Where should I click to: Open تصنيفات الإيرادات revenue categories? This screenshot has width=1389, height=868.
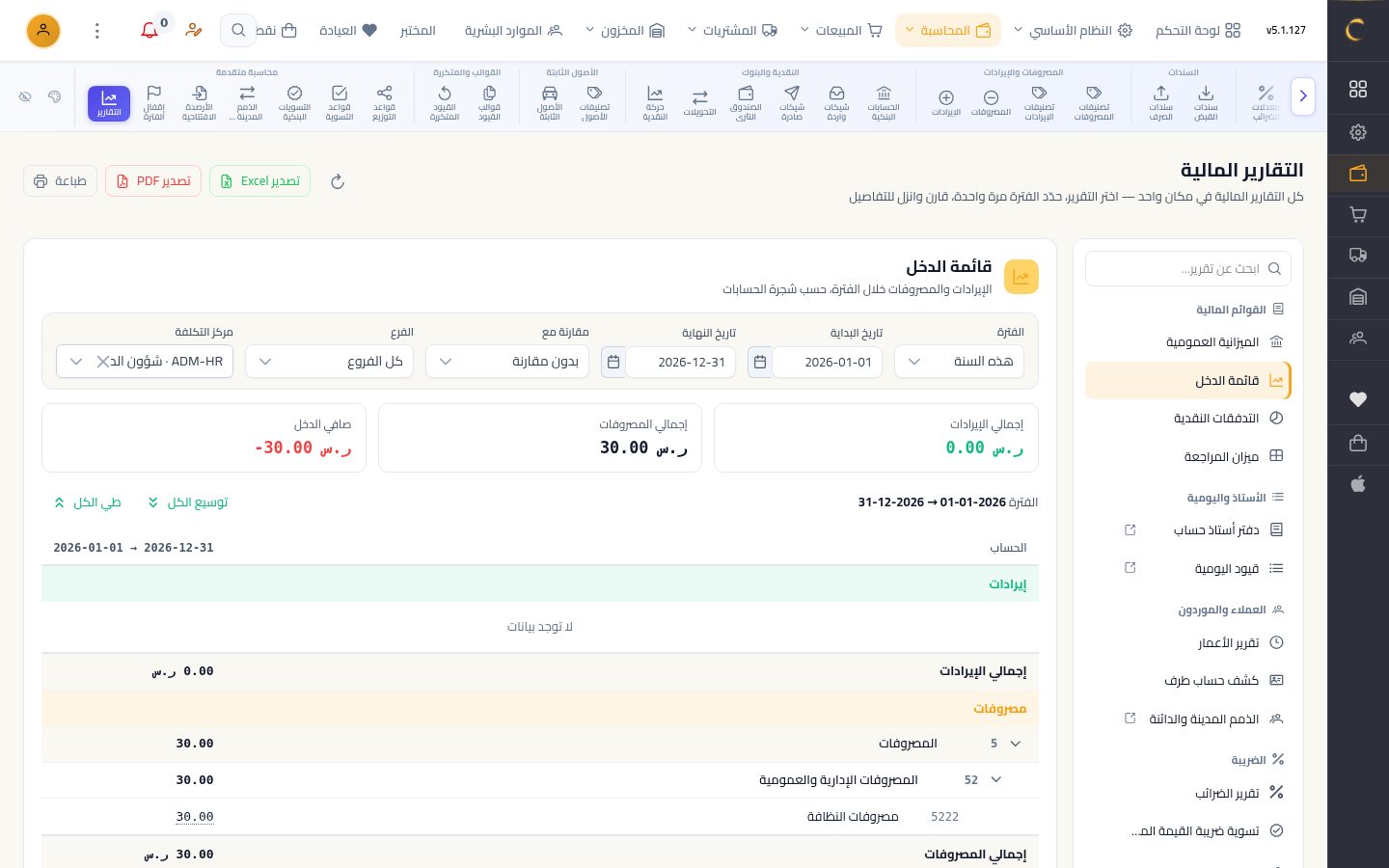1039,103
